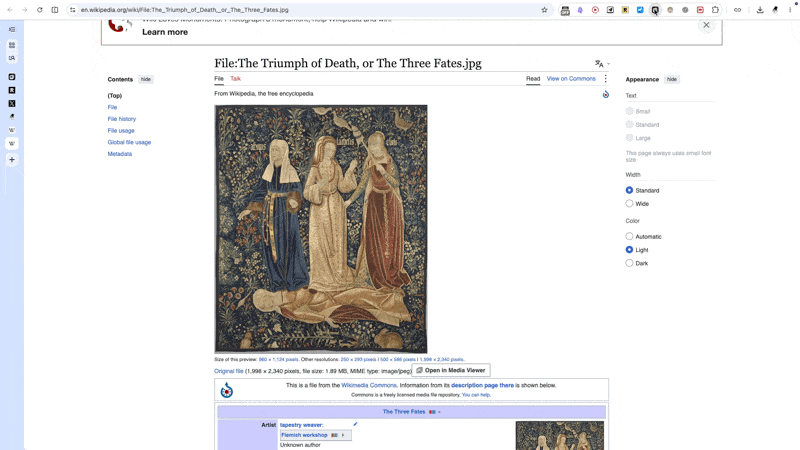Viewport: 800px width, 450px height.
Task: Open the grid icon in left sidebar
Action: click(x=12, y=45)
